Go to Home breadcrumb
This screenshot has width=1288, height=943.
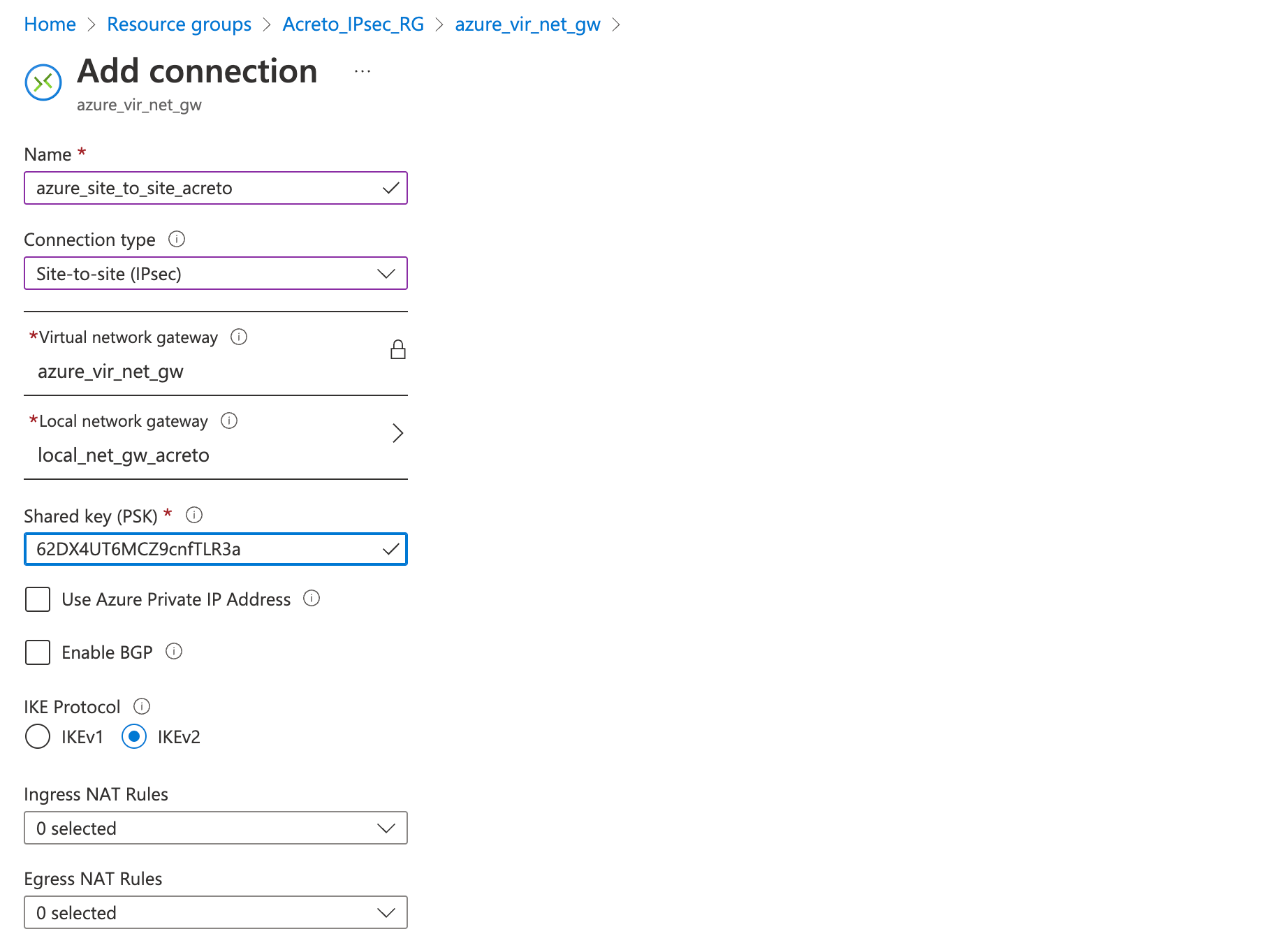point(50,24)
